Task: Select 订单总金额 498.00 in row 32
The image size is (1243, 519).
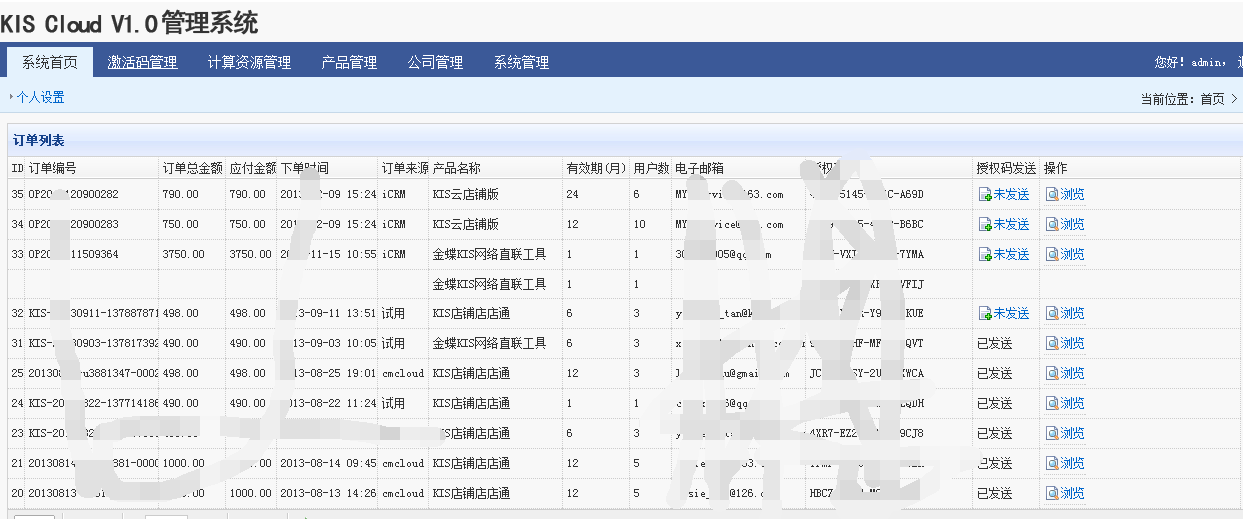Action: coord(180,314)
